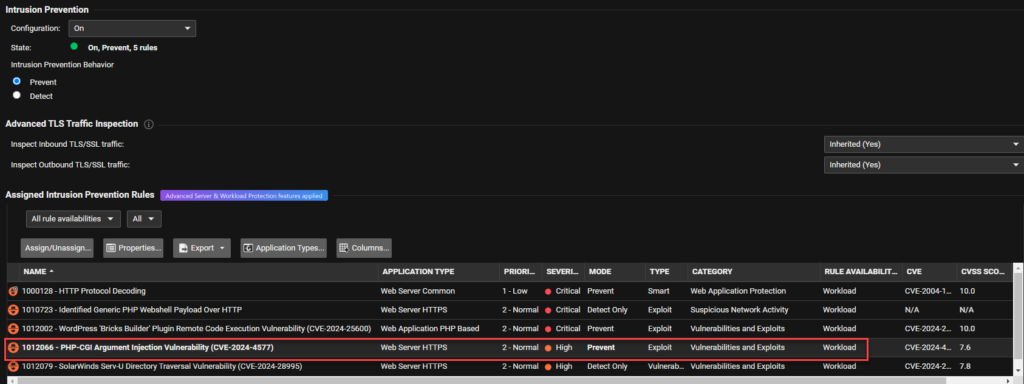Click the On, Prevent, 5 rules state text

pos(122,48)
